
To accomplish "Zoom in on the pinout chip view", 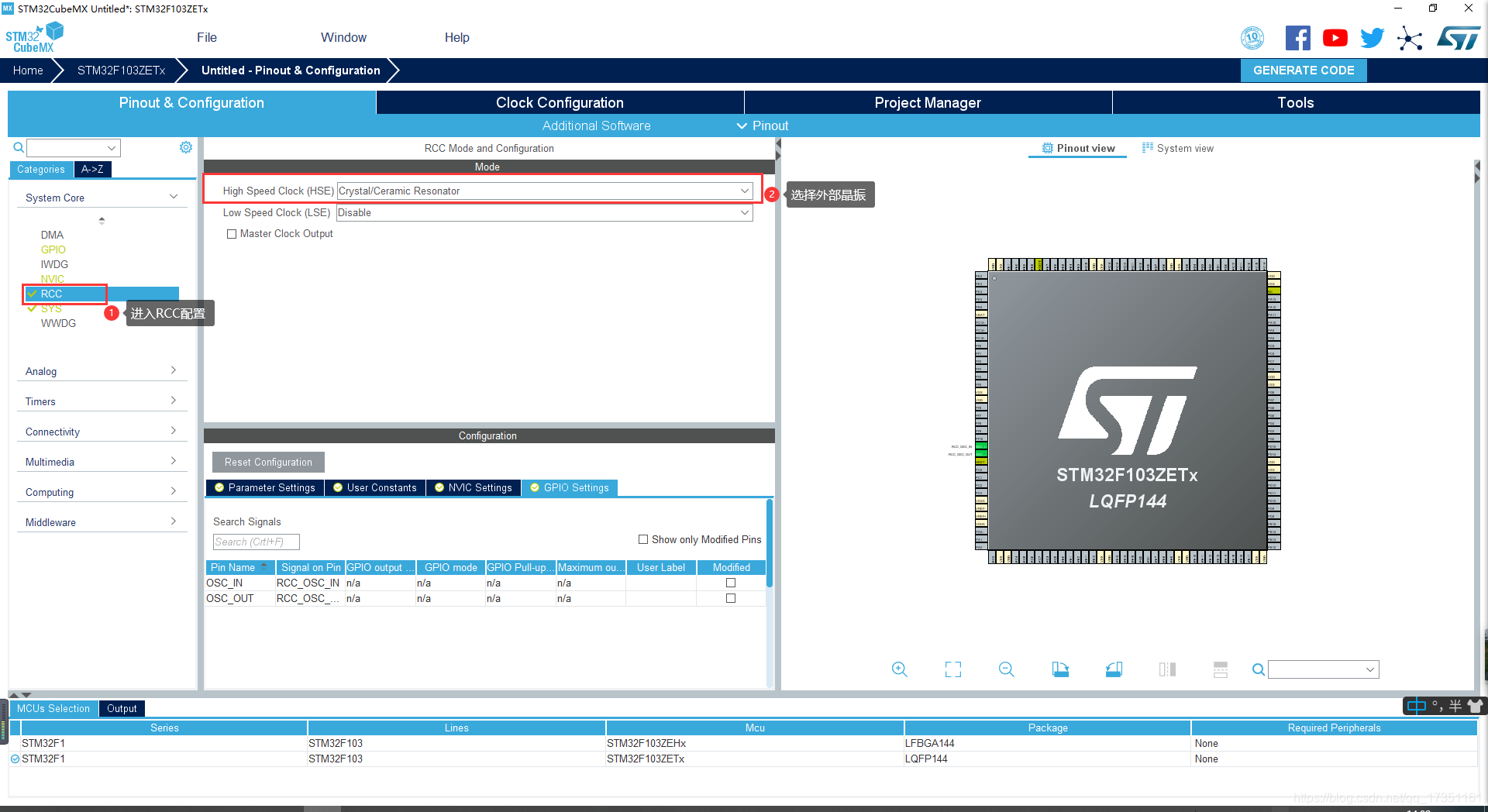I will [899, 669].
